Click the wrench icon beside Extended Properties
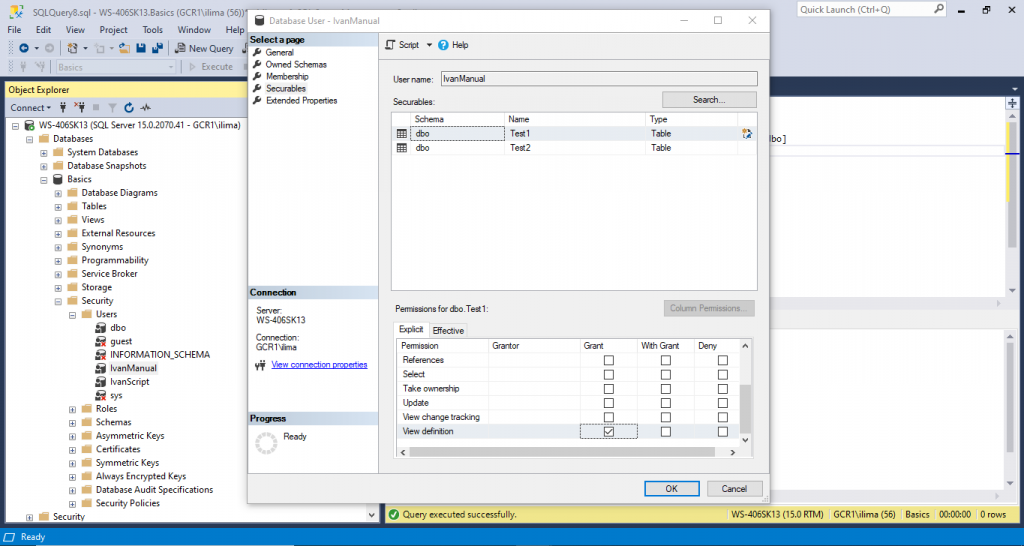 (x=257, y=101)
